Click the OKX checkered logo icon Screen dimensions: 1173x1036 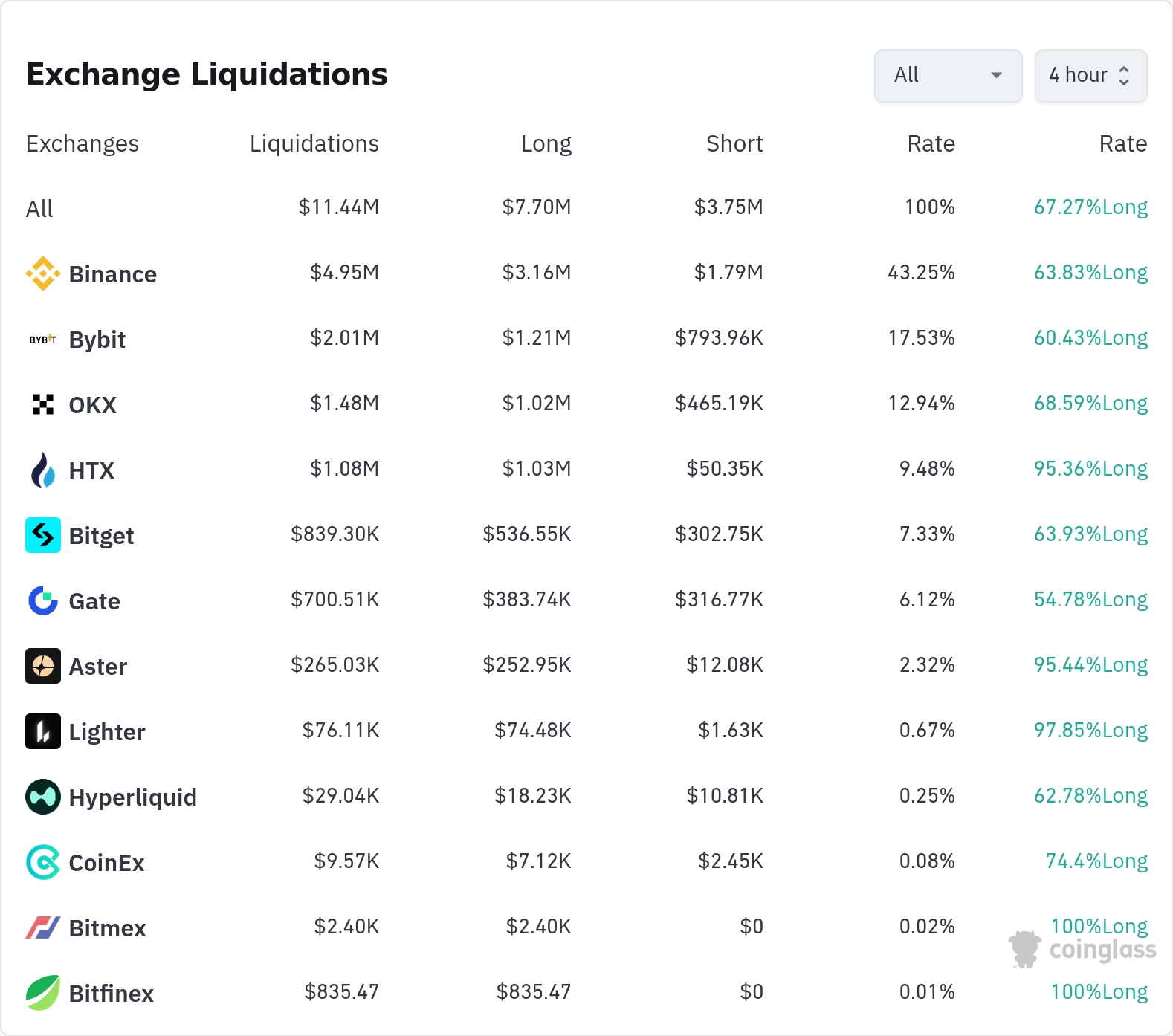click(43, 404)
